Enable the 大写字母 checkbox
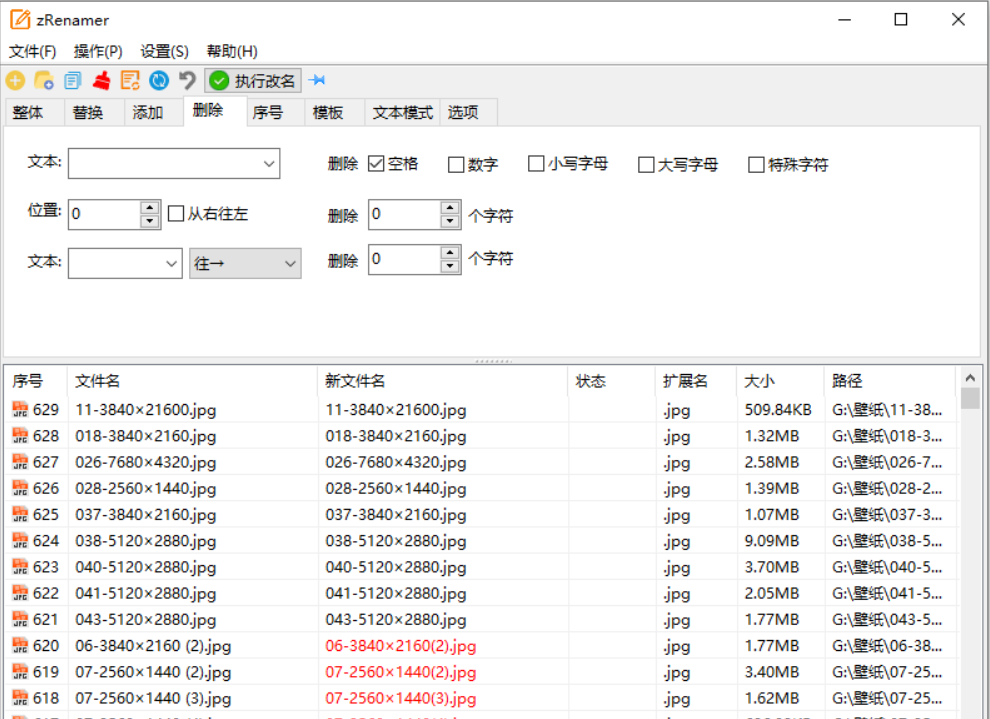The image size is (990, 719). point(646,165)
